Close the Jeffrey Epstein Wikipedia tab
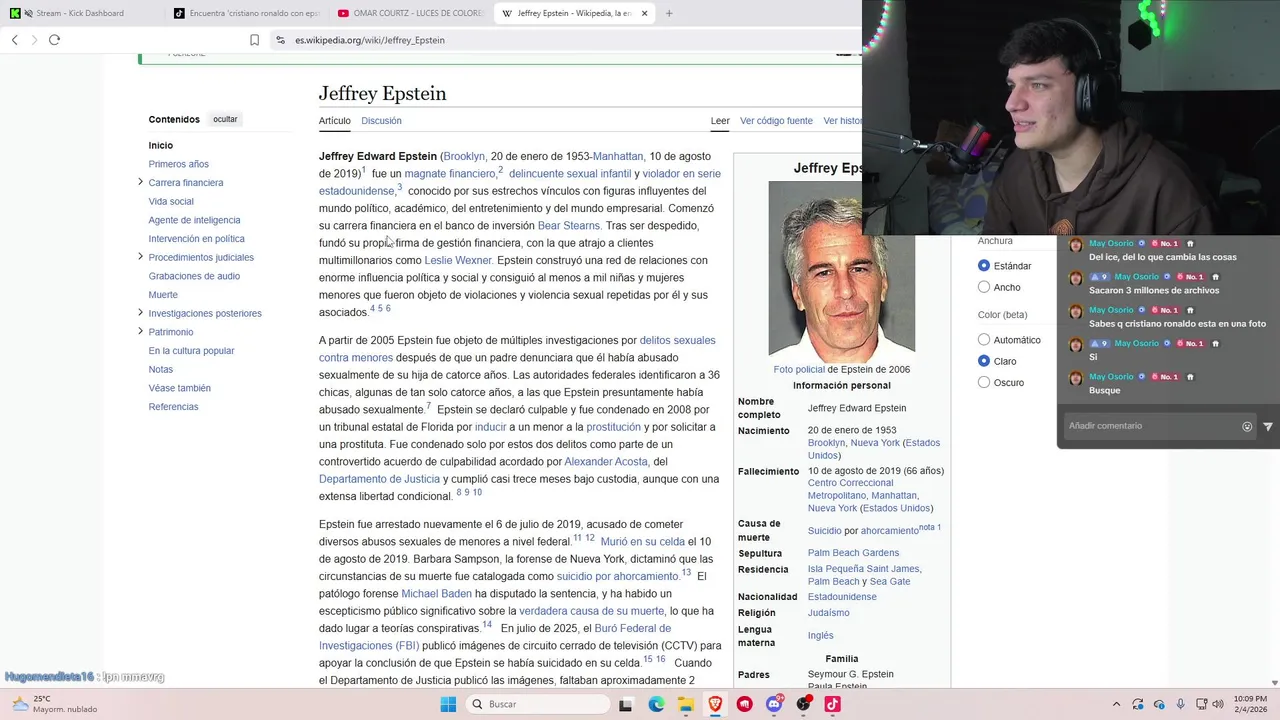Viewport: 1280px width, 720px height. [644, 13]
